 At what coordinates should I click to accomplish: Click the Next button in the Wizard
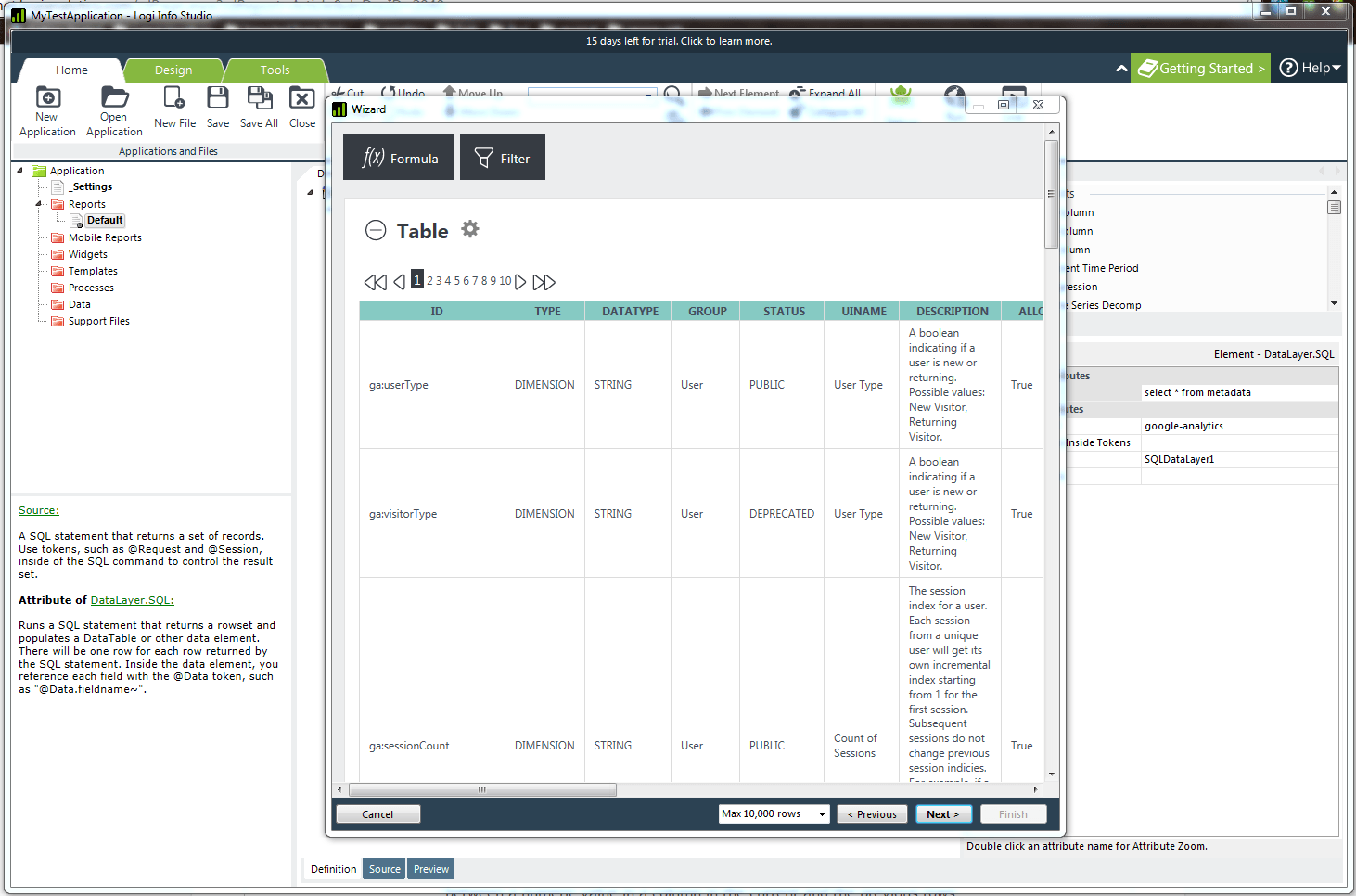click(943, 813)
